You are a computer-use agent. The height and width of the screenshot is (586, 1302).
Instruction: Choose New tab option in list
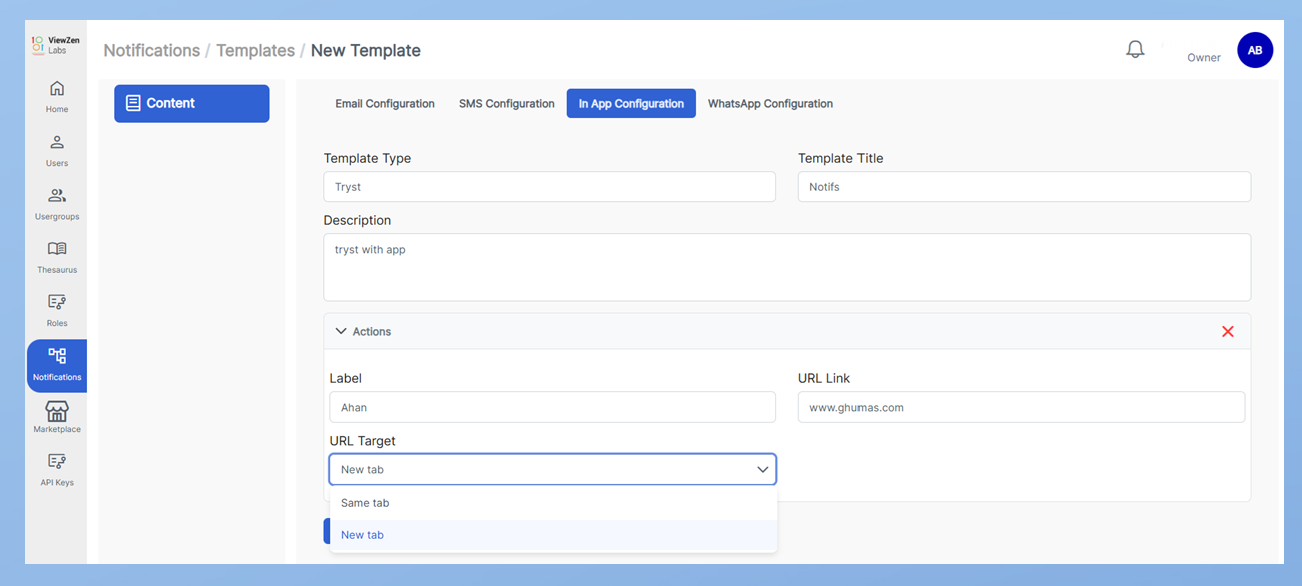pos(362,535)
